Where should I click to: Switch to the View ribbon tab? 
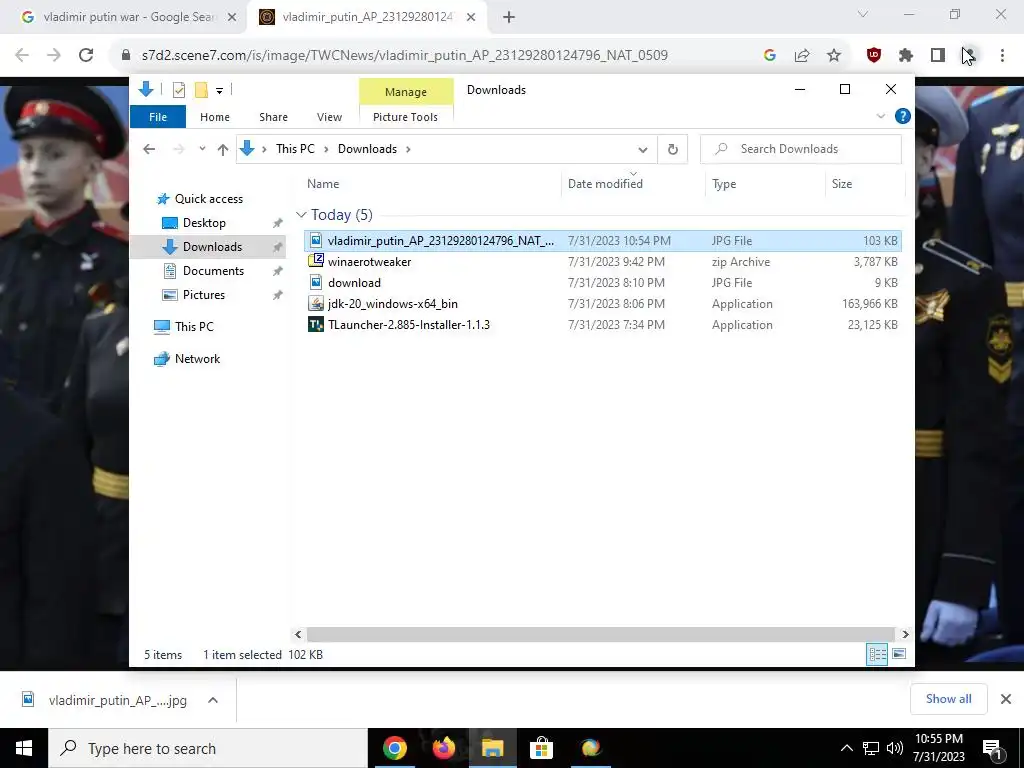pos(329,117)
